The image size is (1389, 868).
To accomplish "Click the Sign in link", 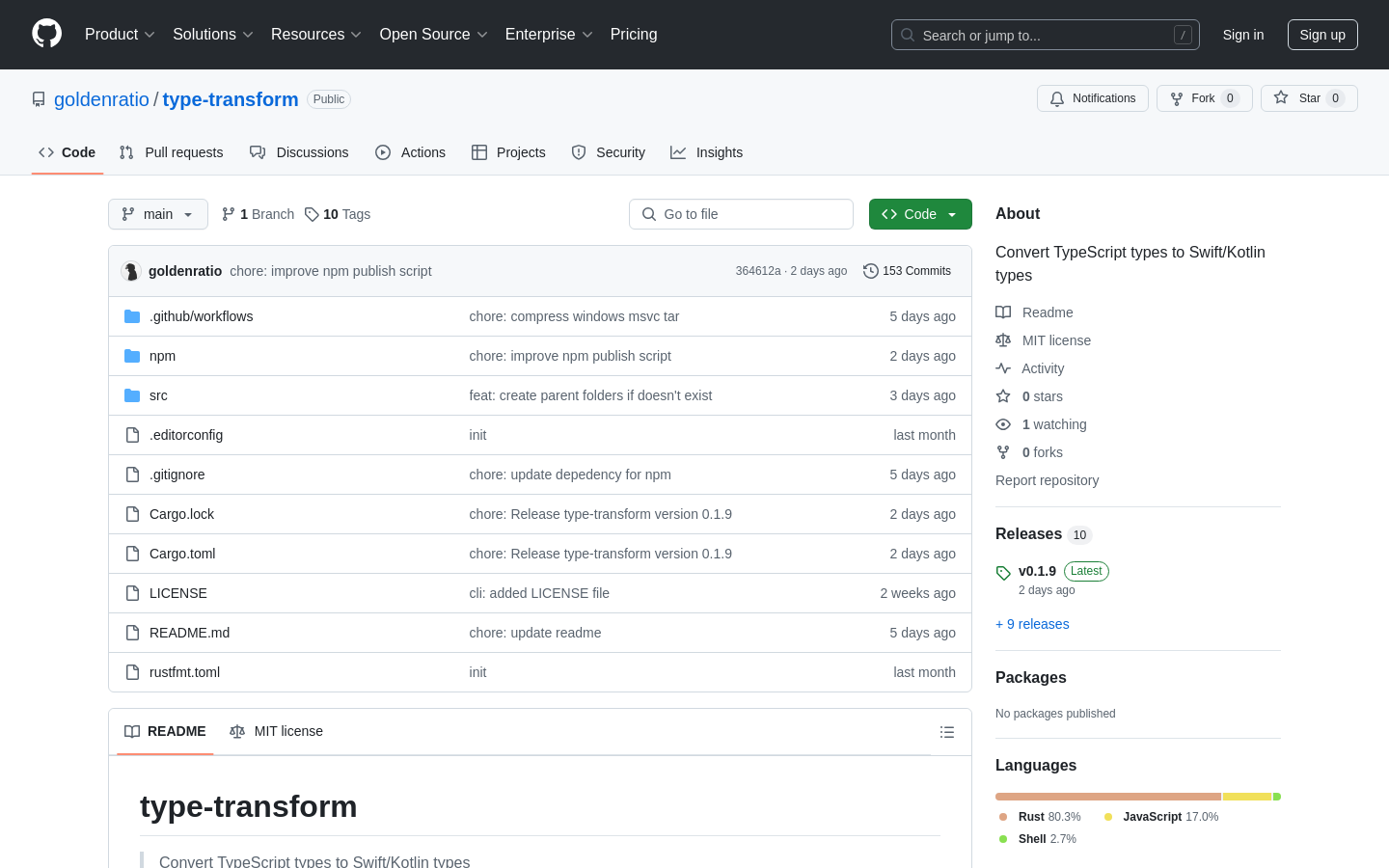I will point(1243,35).
